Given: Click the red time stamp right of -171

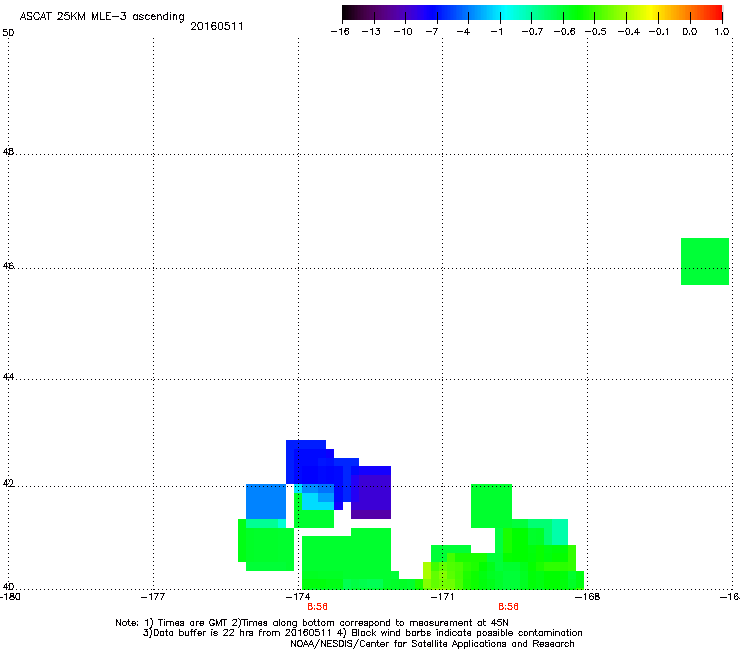Looking at the screenshot, I should click(508, 607).
